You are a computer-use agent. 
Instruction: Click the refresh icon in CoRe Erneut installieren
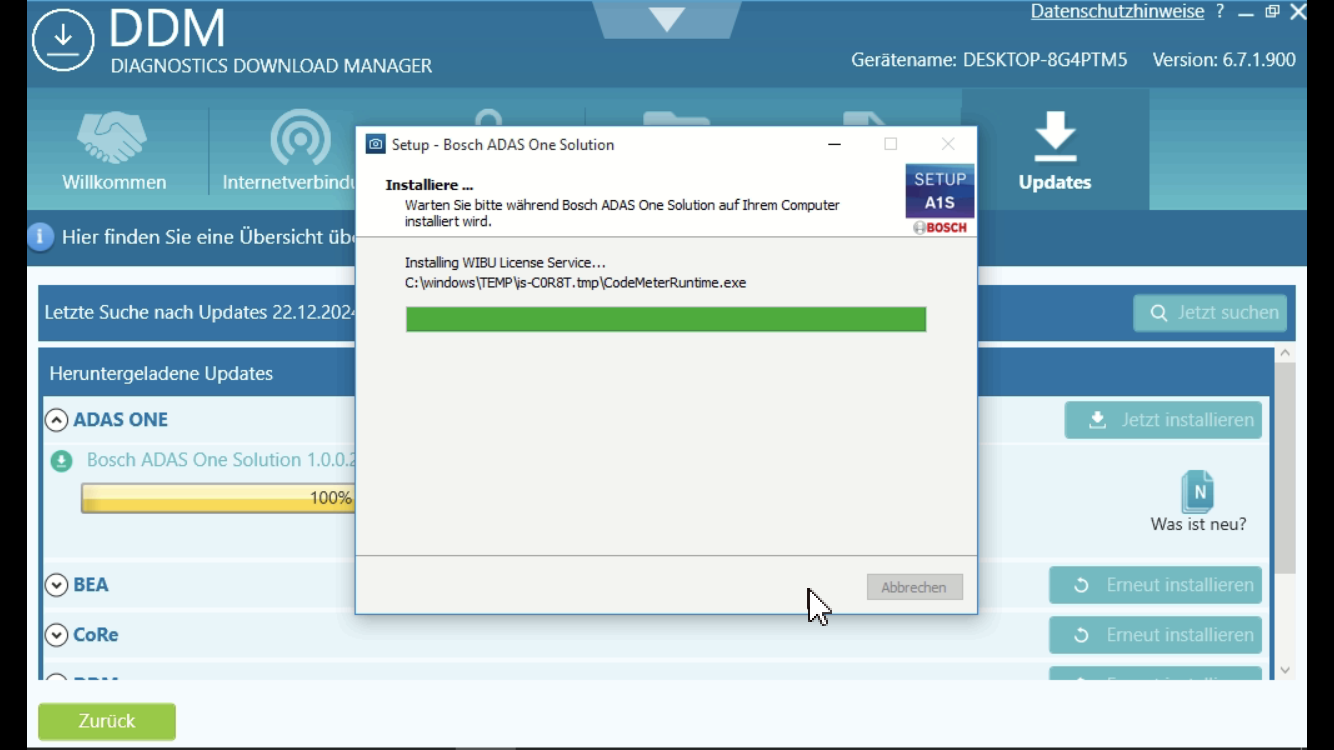coord(1081,635)
